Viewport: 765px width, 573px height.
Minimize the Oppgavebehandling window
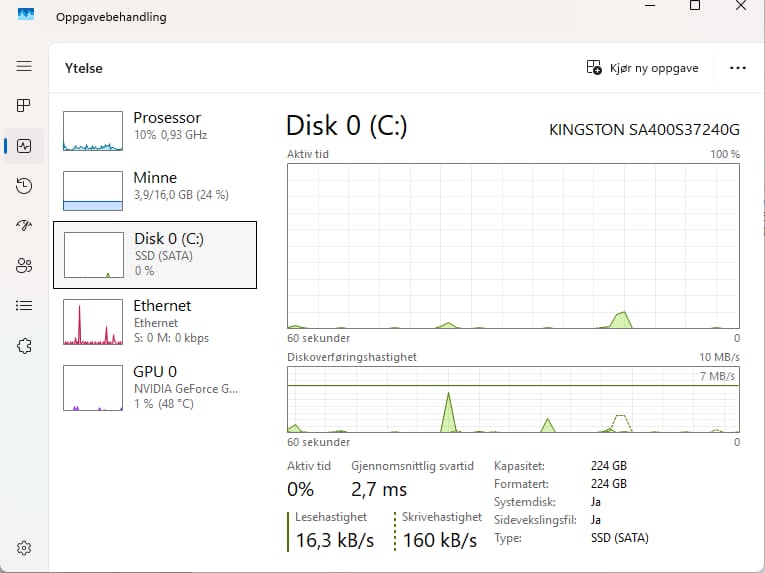(650, 5)
